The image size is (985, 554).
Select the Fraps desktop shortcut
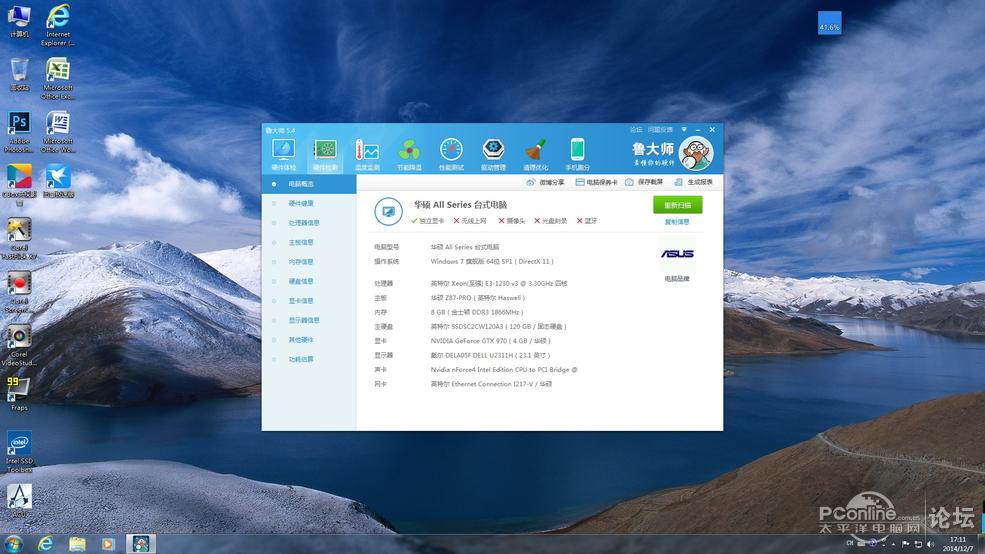point(19,394)
